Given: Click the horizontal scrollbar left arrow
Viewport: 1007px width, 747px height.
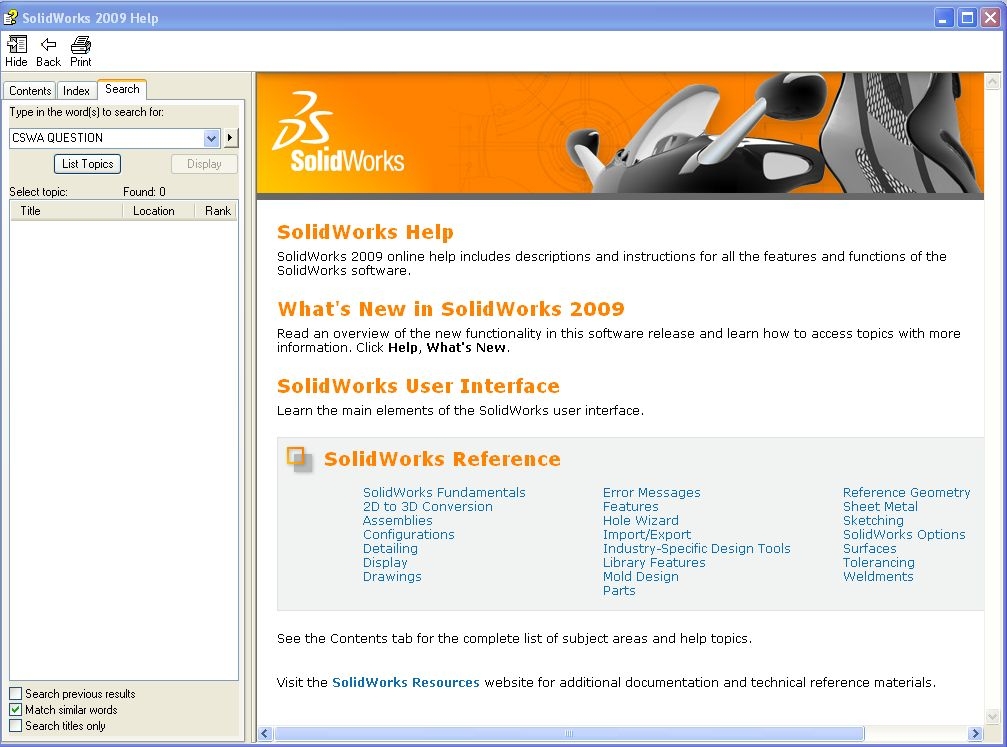Looking at the screenshot, I should click(x=265, y=734).
